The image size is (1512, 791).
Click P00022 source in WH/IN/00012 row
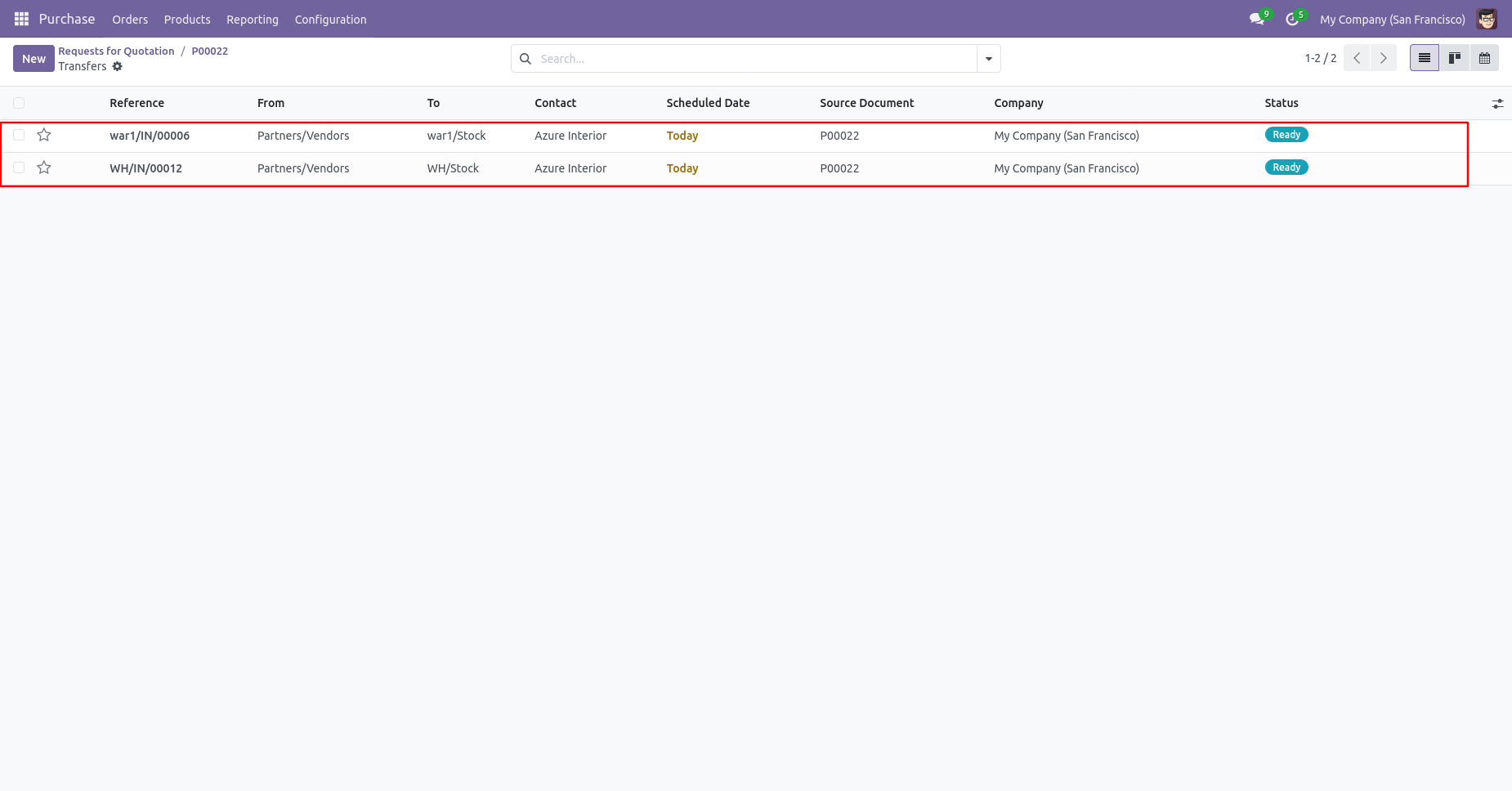click(839, 168)
